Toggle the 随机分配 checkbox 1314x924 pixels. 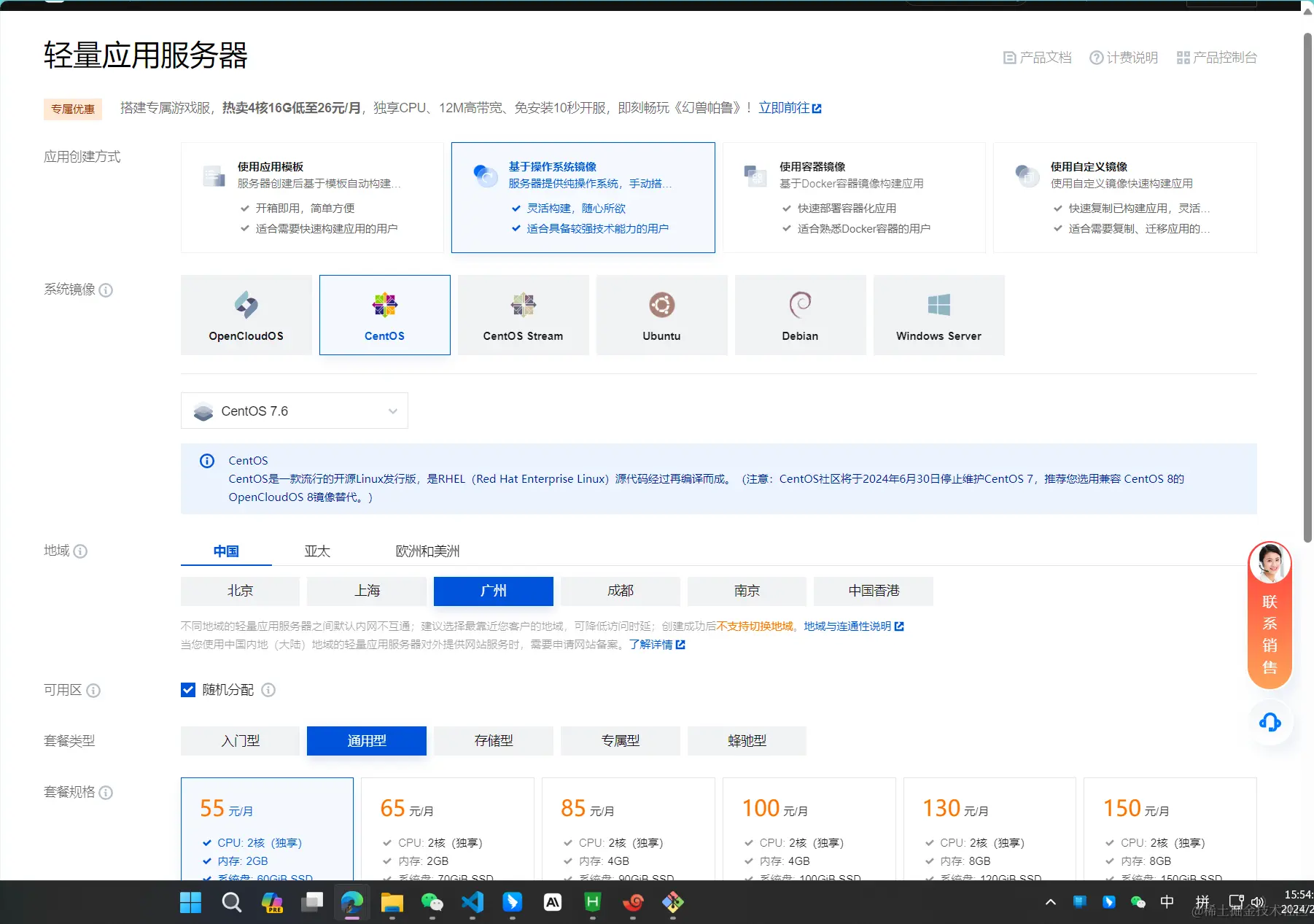pos(188,690)
